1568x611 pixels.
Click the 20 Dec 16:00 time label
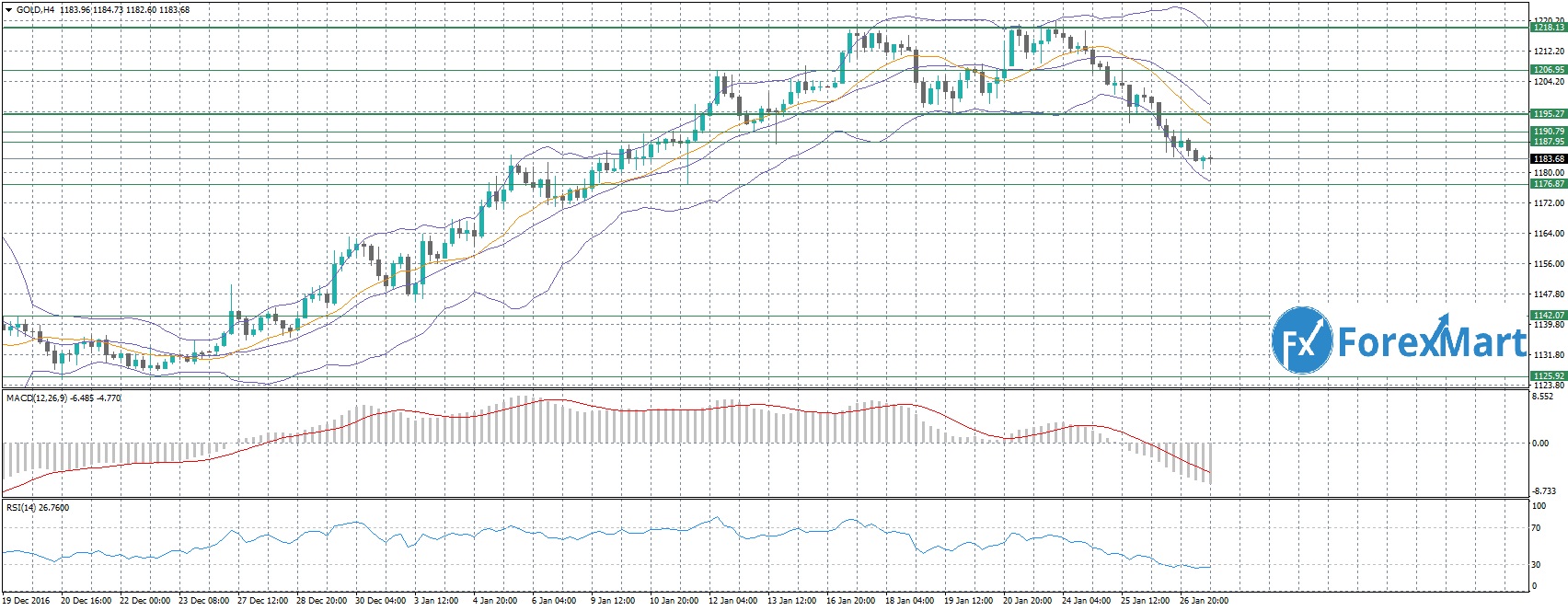(85, 601)
